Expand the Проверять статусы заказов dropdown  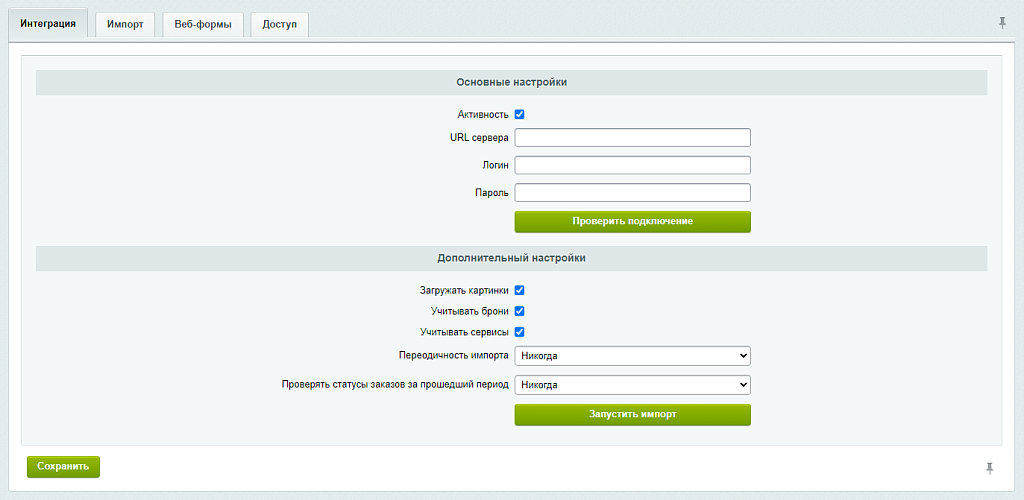click(x=632, y=385)
